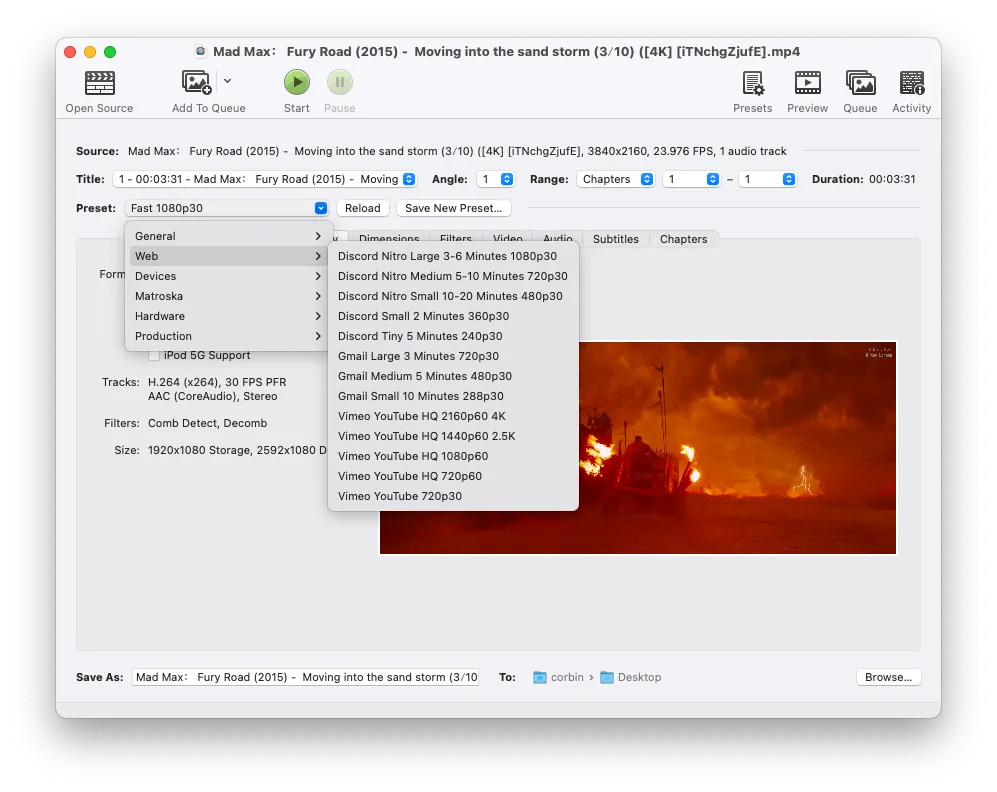The height and width of the screenshot is (792, 997).
Task: Open the Title selection dropdown
Action: [264, 179]
